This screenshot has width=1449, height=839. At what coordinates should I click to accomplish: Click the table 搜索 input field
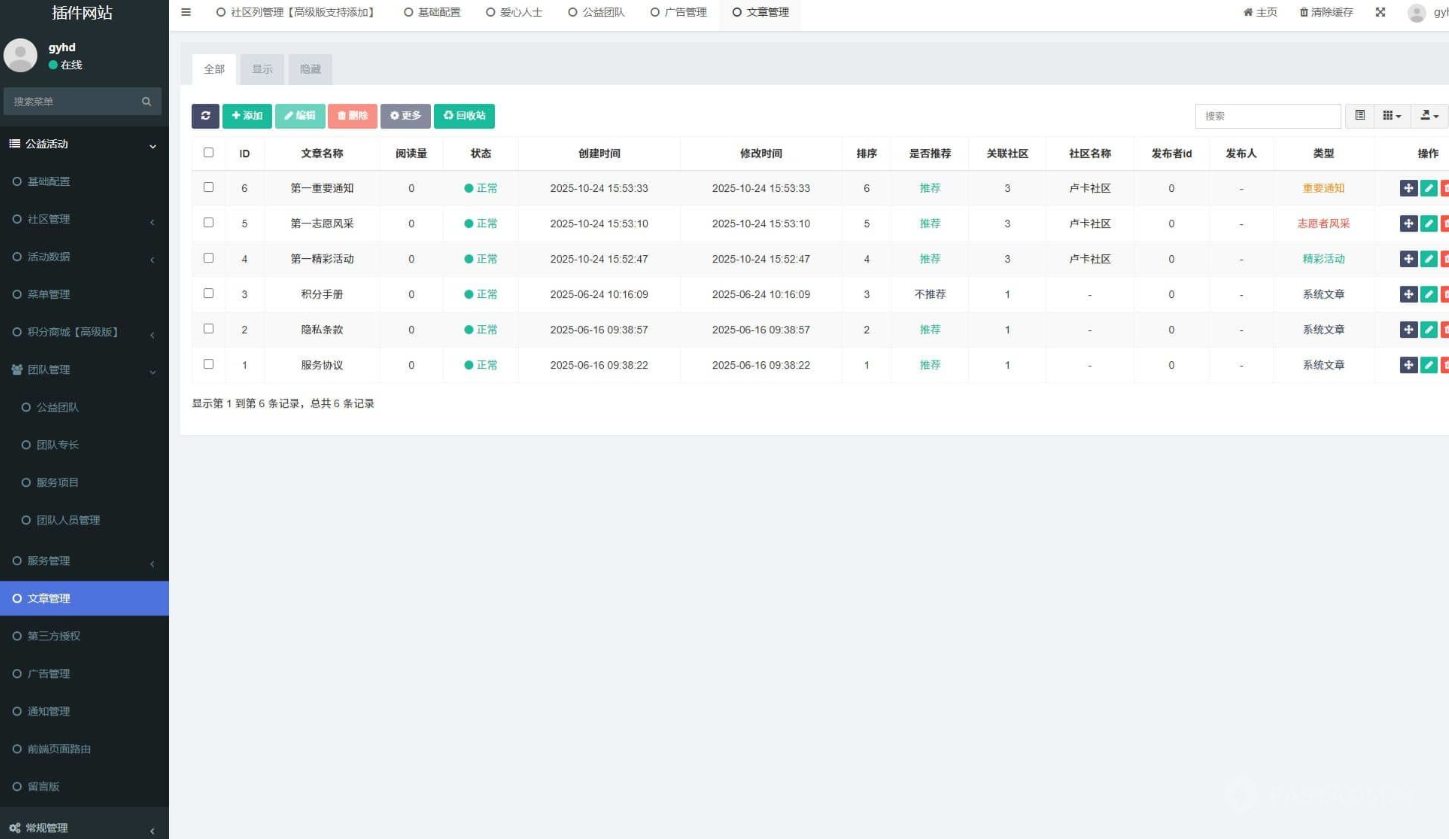[1267, 116]
